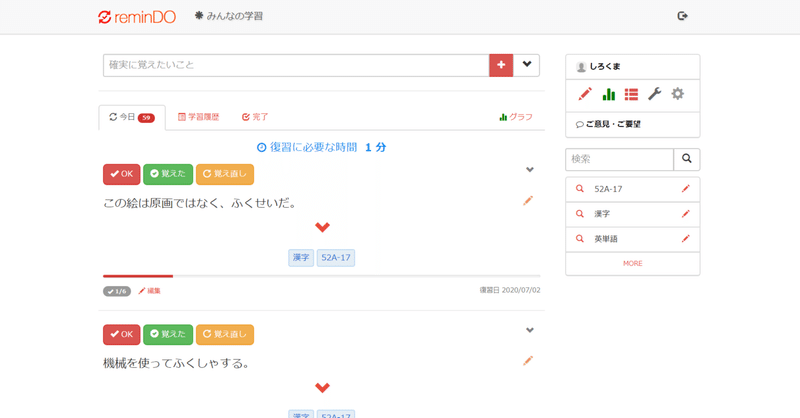
Task: Click the red plus add button
Action: point(501,65)
